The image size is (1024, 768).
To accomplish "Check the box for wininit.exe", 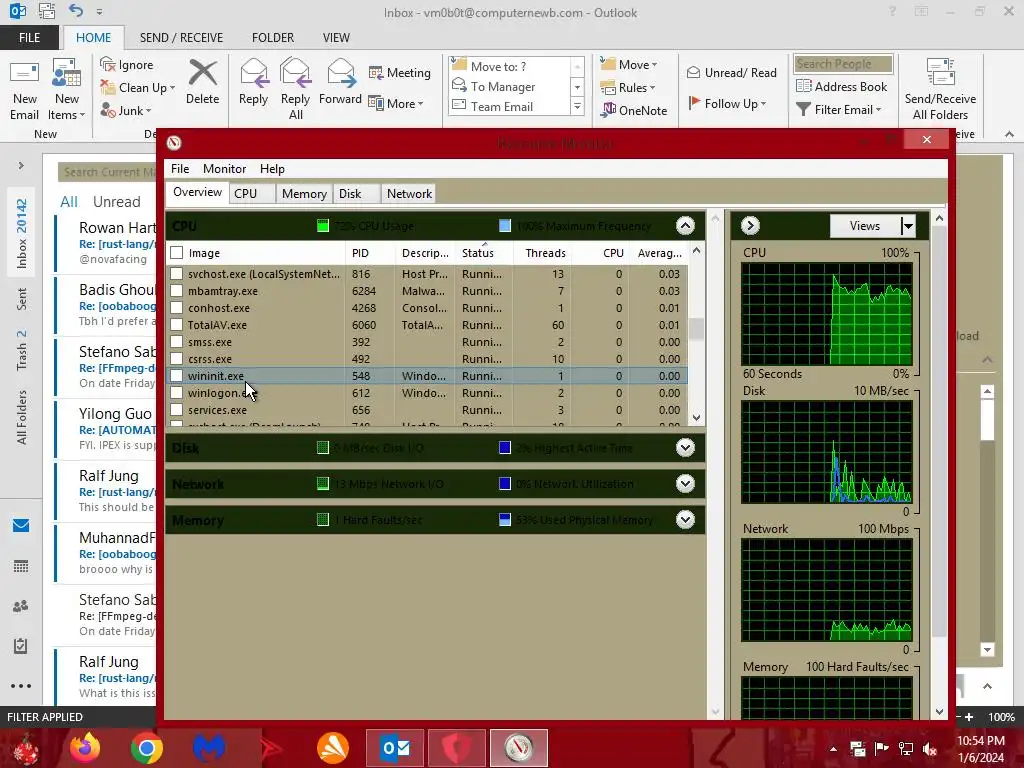I will (x=176, y=376).
